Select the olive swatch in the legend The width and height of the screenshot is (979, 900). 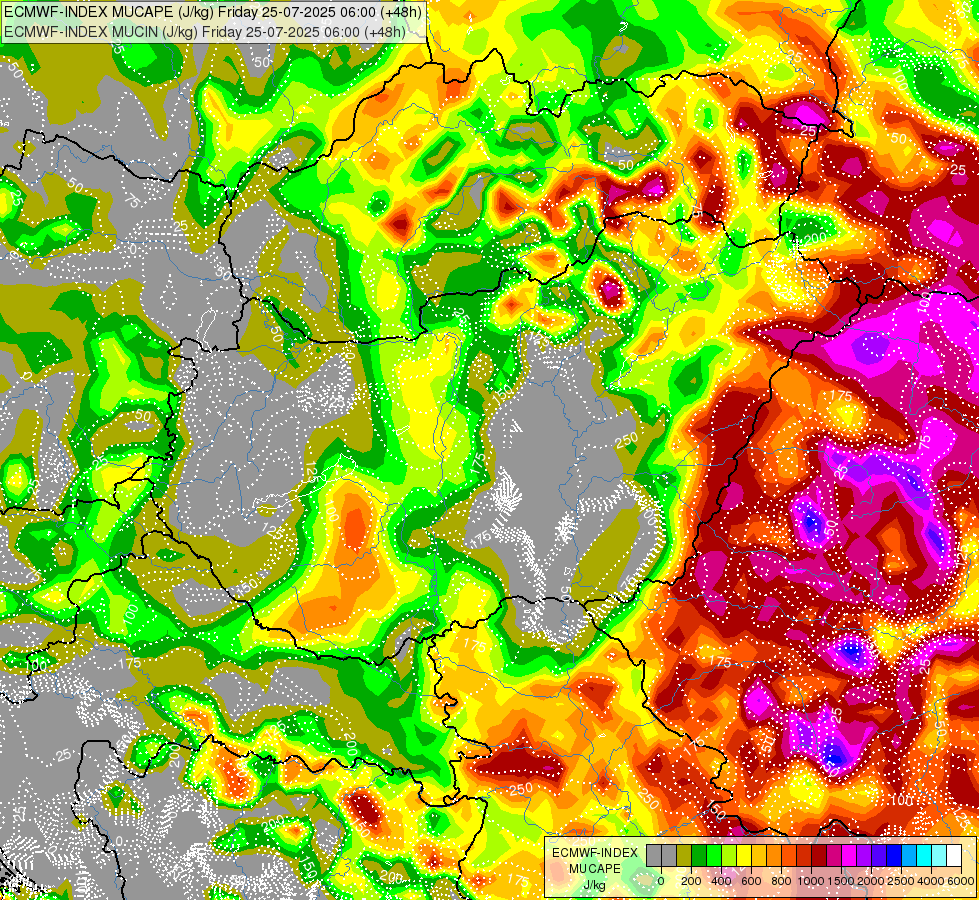point(684,855)
